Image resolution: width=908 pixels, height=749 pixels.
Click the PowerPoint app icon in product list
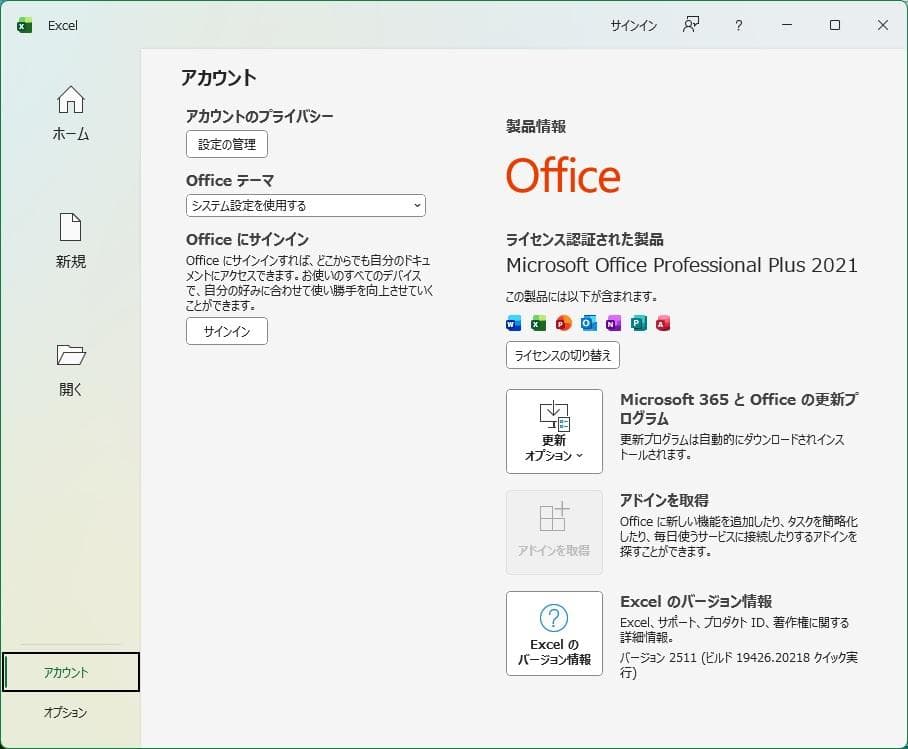point(563,323)
